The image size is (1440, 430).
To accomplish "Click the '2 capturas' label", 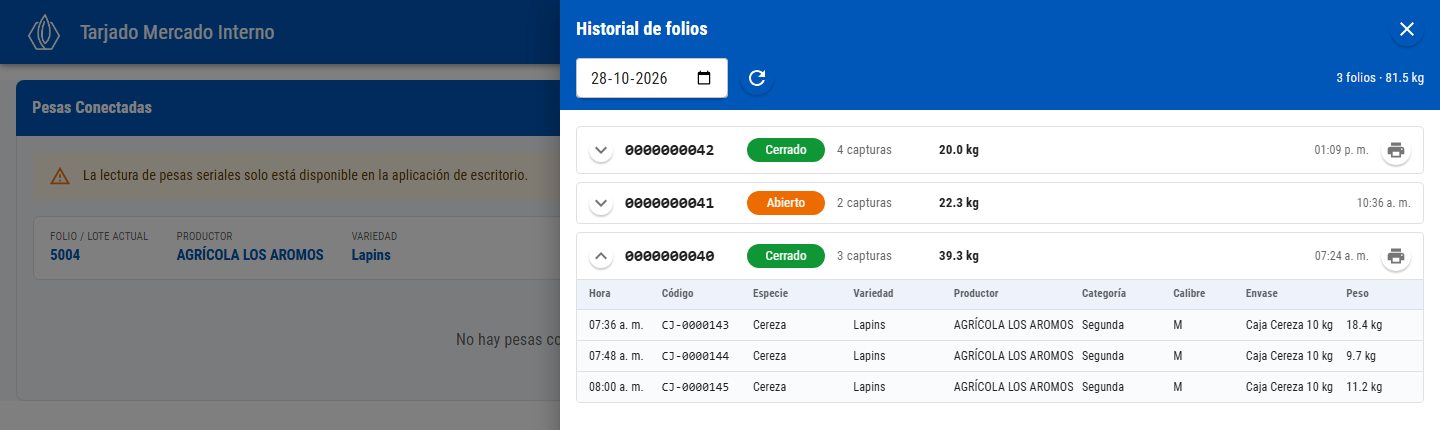I will coord(864,204).
